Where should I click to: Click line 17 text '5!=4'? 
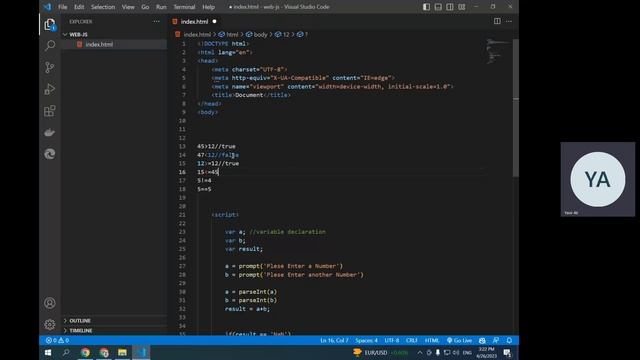[204, 180]
